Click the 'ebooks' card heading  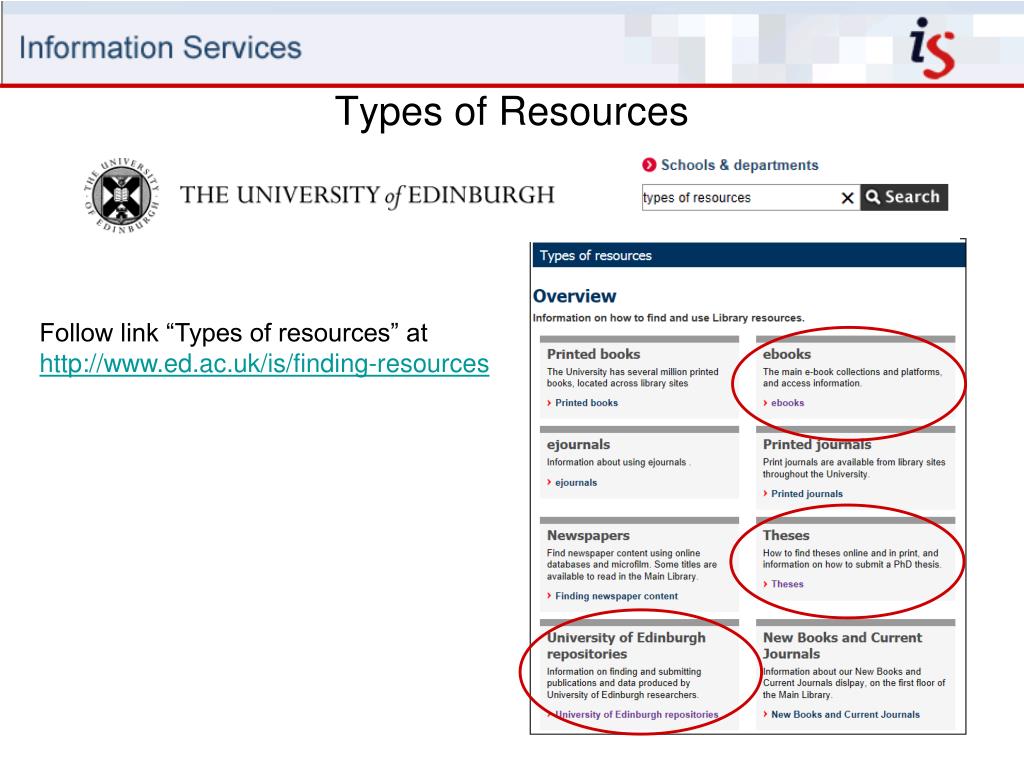point(787,354)
